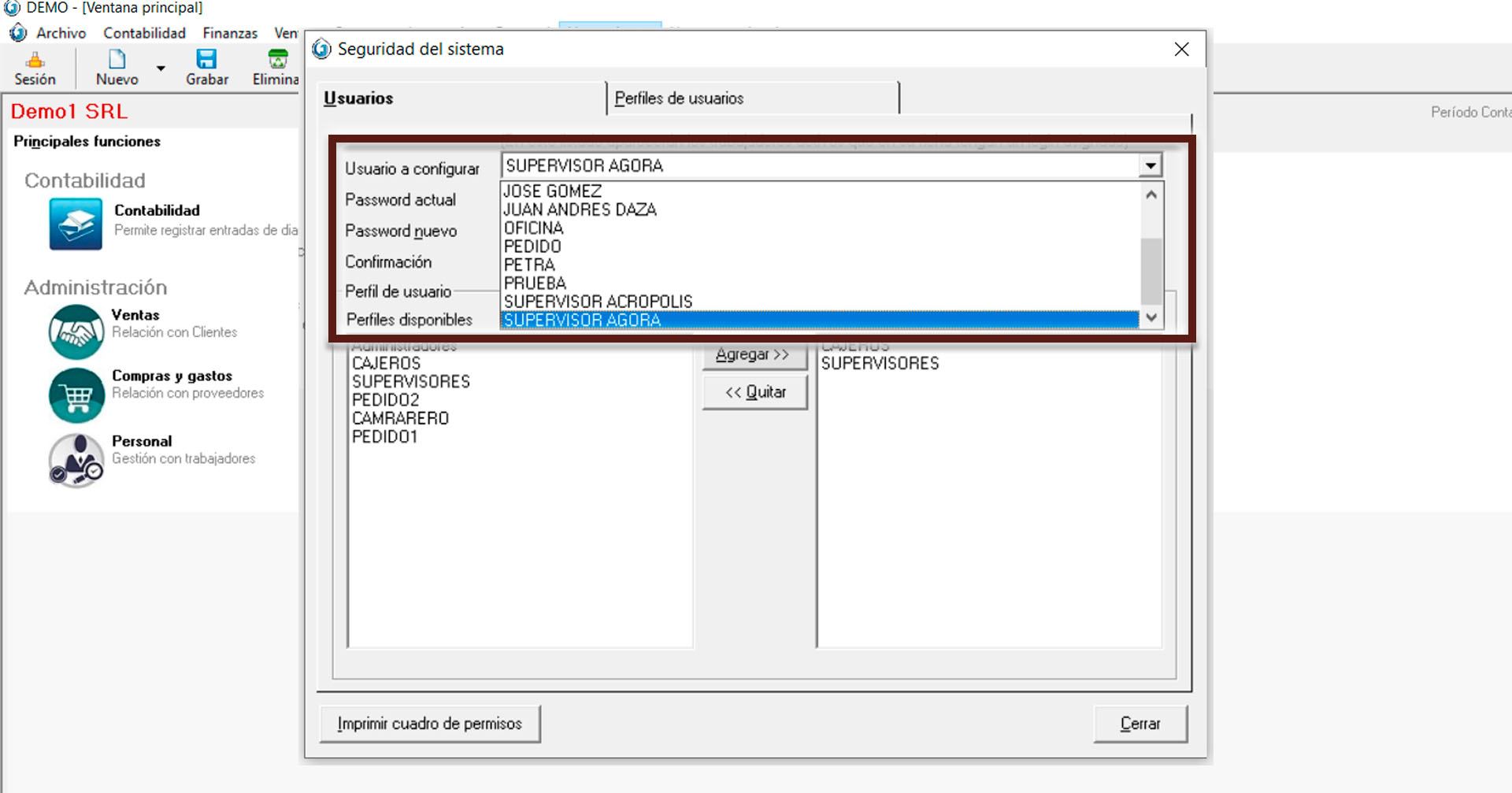Click the Agregar >> button

pos(754,355)
